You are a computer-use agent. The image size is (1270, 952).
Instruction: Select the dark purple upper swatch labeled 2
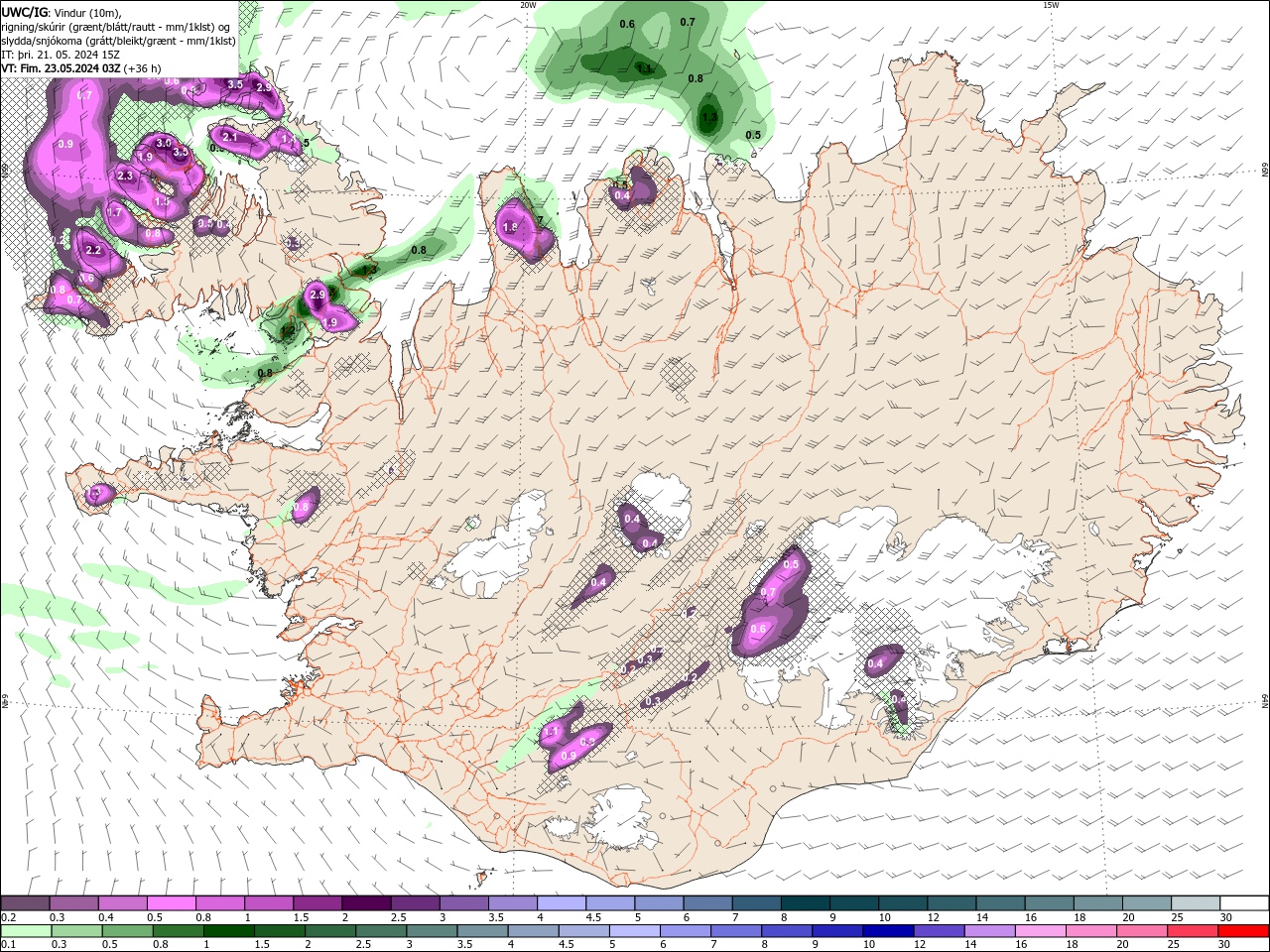365,903
